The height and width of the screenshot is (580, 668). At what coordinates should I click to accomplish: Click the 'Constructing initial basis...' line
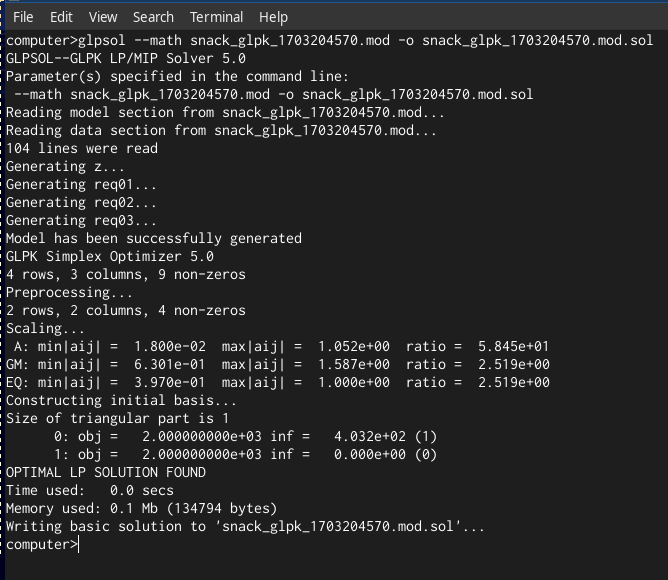(121, 401)
